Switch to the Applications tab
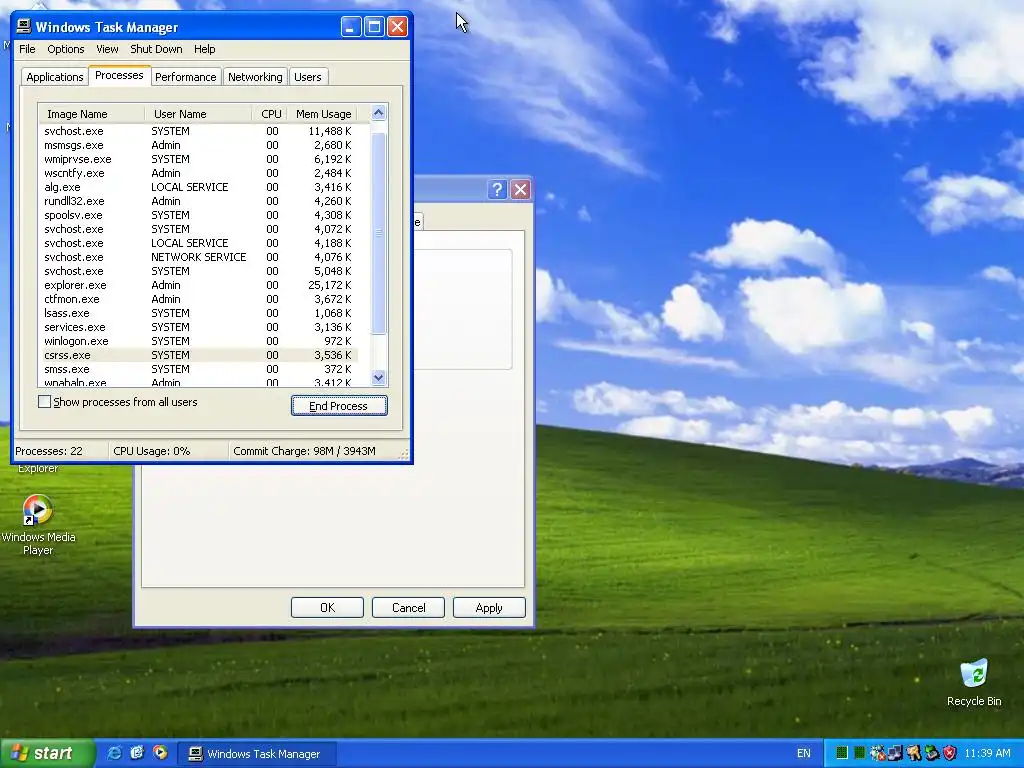Screen dimensions: 1024x768 click(55, 77)
